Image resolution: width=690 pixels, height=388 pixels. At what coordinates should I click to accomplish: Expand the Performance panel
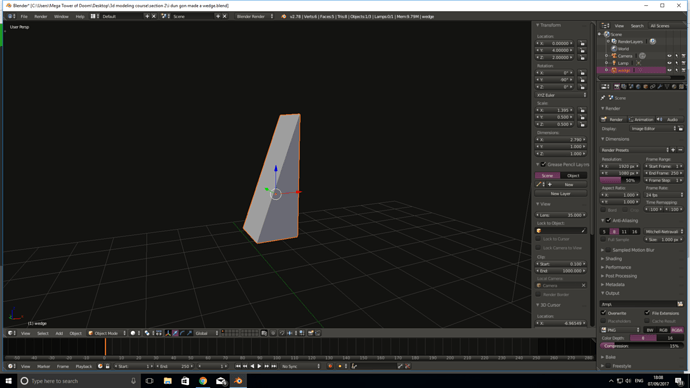point(618,267)
